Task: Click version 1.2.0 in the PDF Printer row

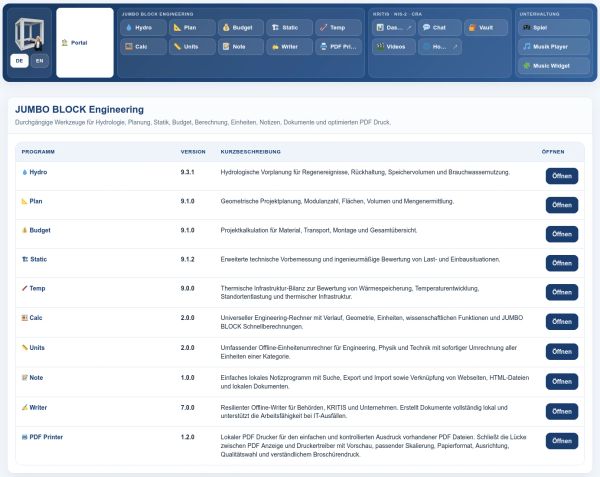Action: click(x=188, y=437)
